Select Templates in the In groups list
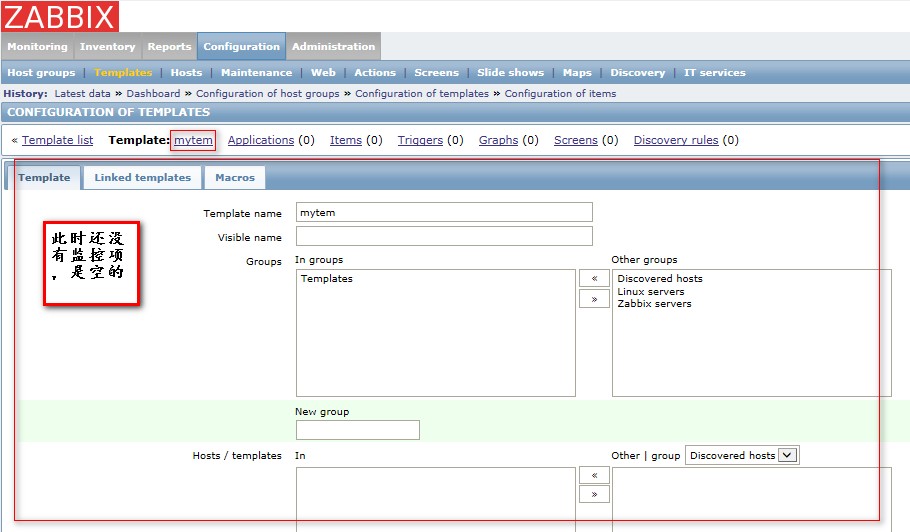 coord(327,278)
